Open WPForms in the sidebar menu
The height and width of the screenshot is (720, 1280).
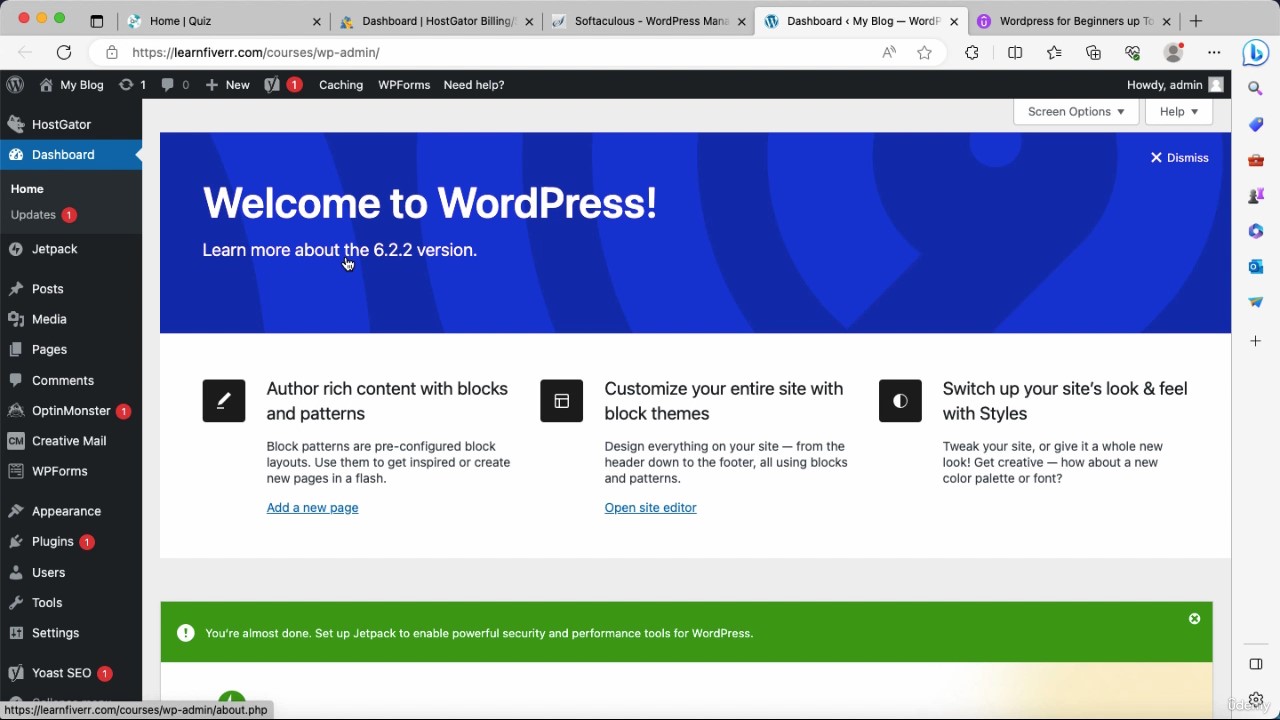pyautogui.click(x=71, y=471)
